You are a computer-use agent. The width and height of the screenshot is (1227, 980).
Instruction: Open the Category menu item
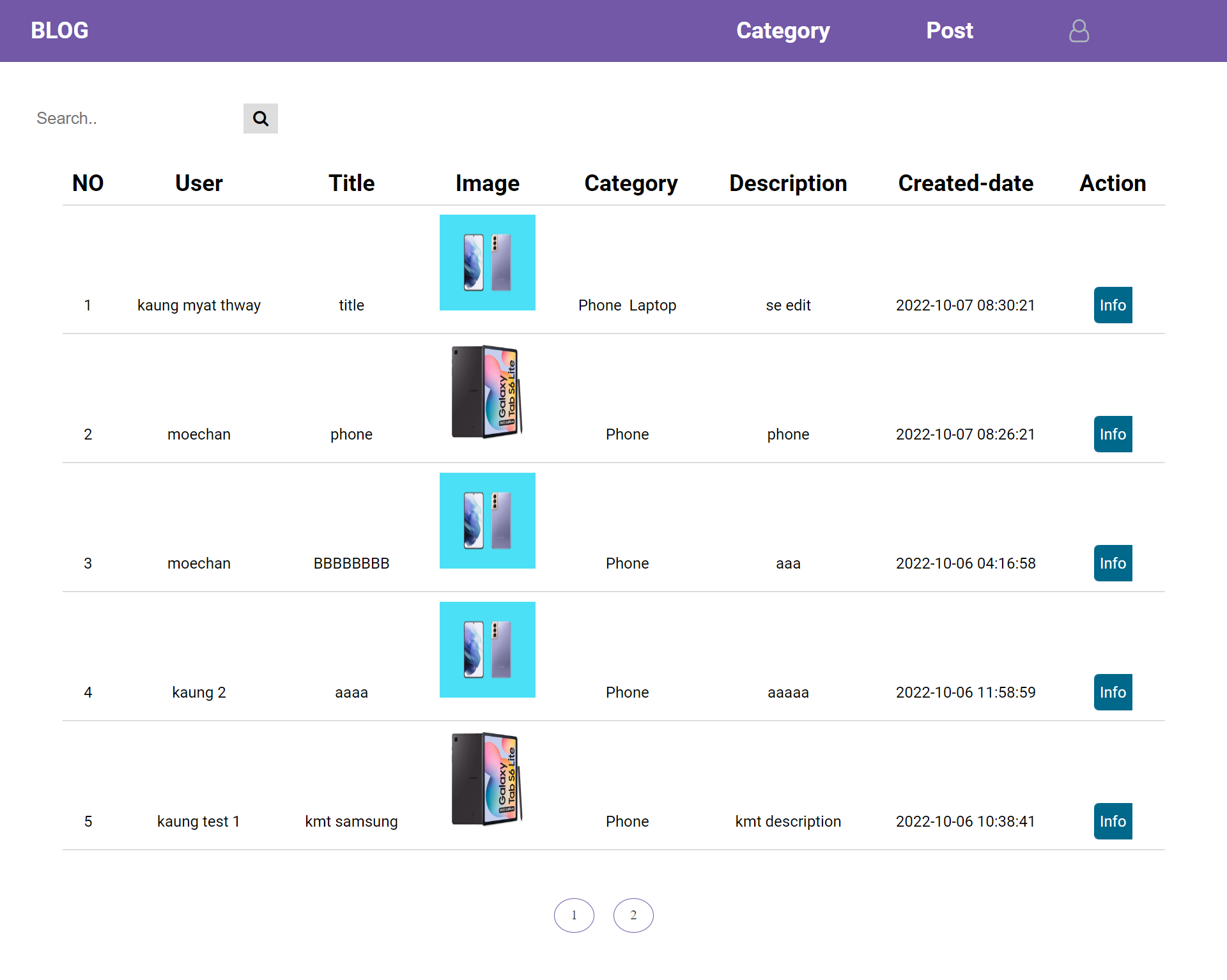click(x=782, y=30)
